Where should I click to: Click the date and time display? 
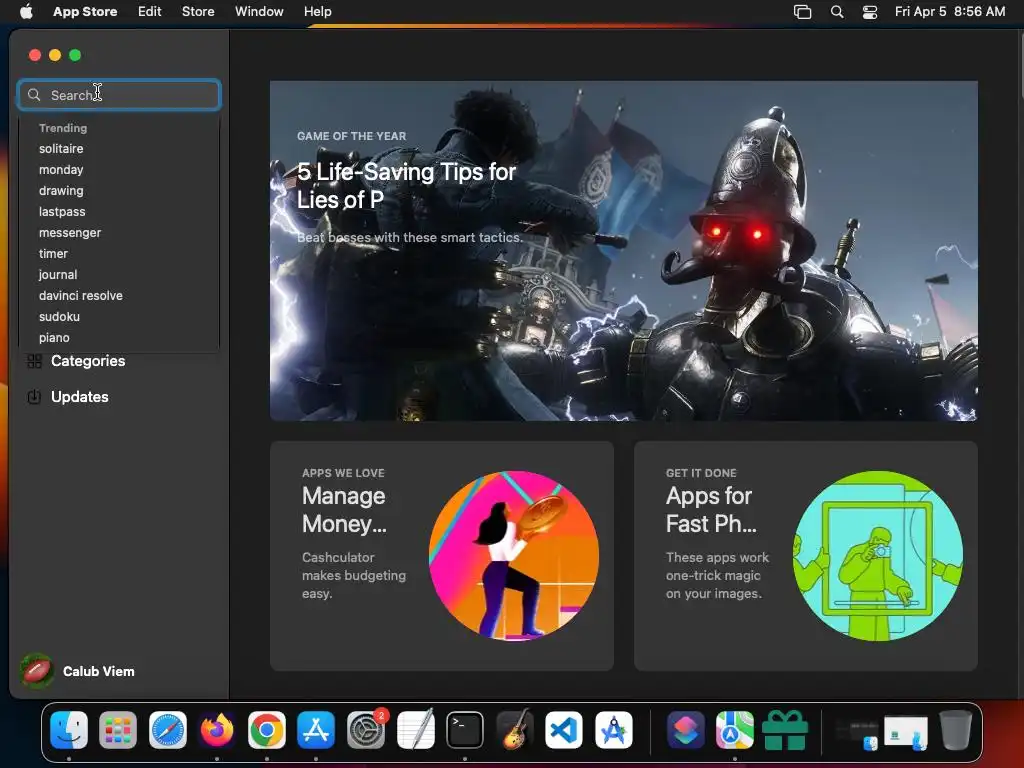tap(950, 11)
